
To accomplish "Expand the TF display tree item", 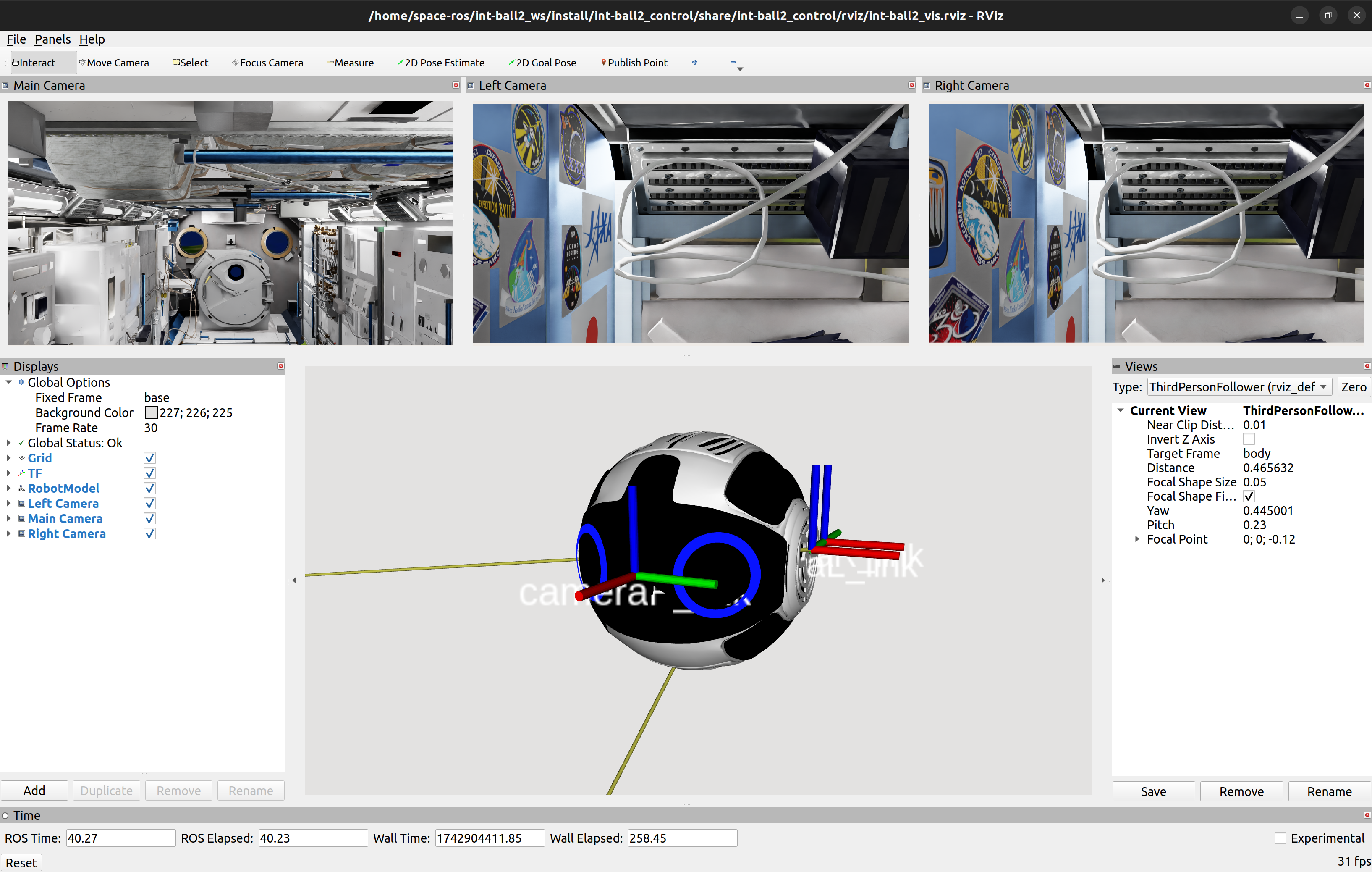I will [8, 473].
